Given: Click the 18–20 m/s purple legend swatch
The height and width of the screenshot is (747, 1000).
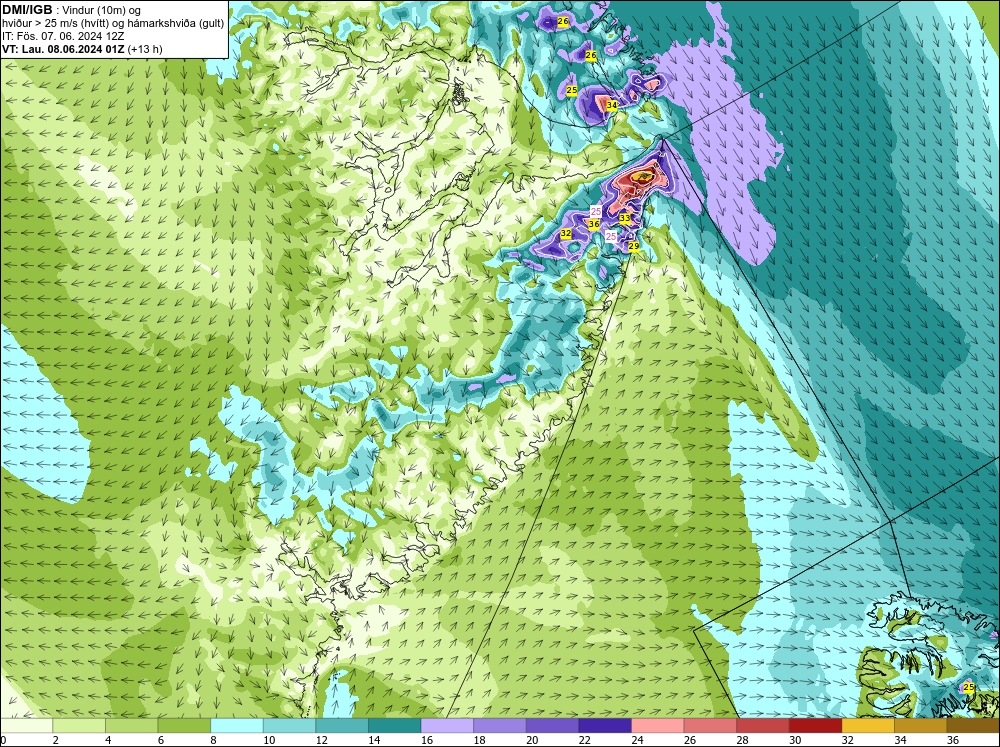Looking at the screenshot, I should point(500,725).
